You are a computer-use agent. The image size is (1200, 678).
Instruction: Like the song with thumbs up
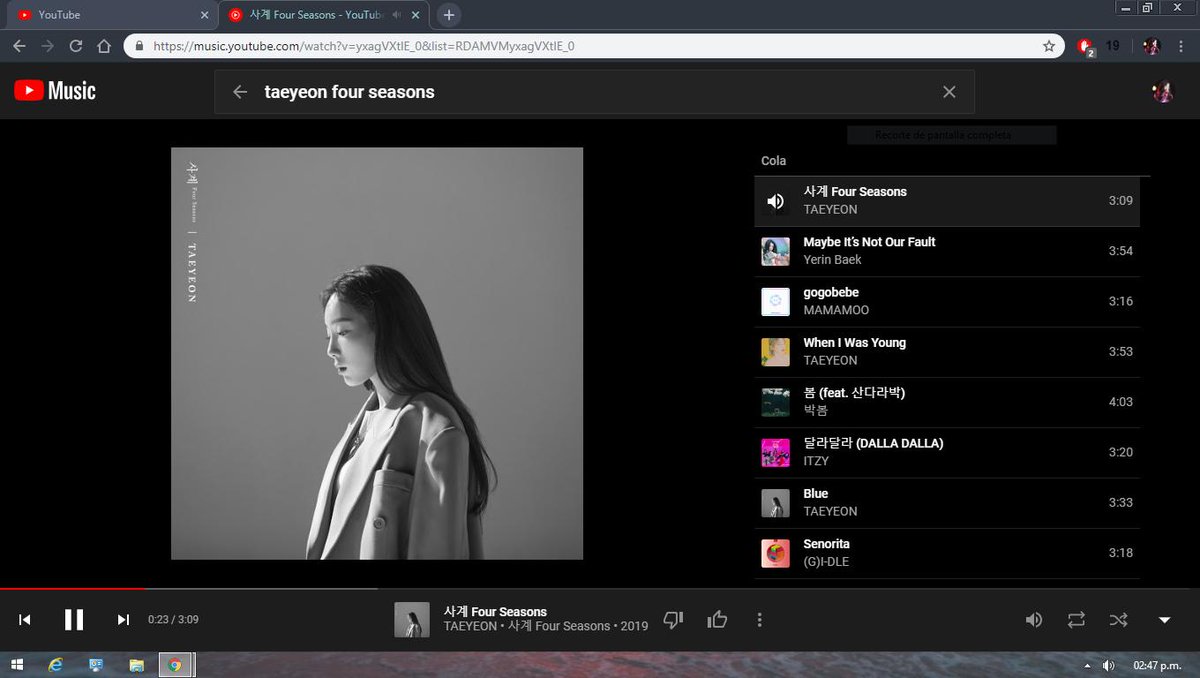[717, 620]
